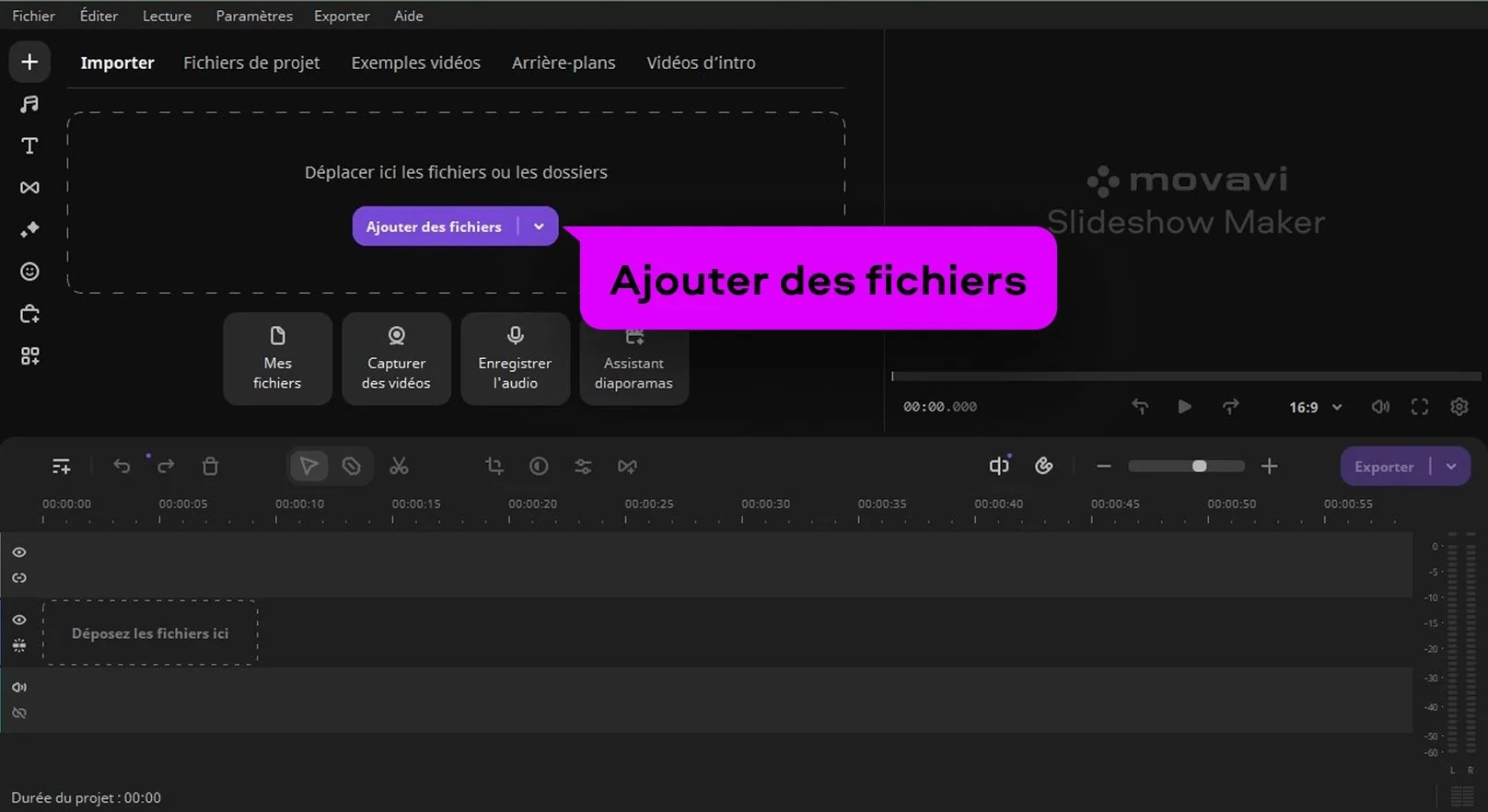This screenshot has height=812, width=1488.
Task: Toggle link on the top title track
Action: [x=19, y=578]
